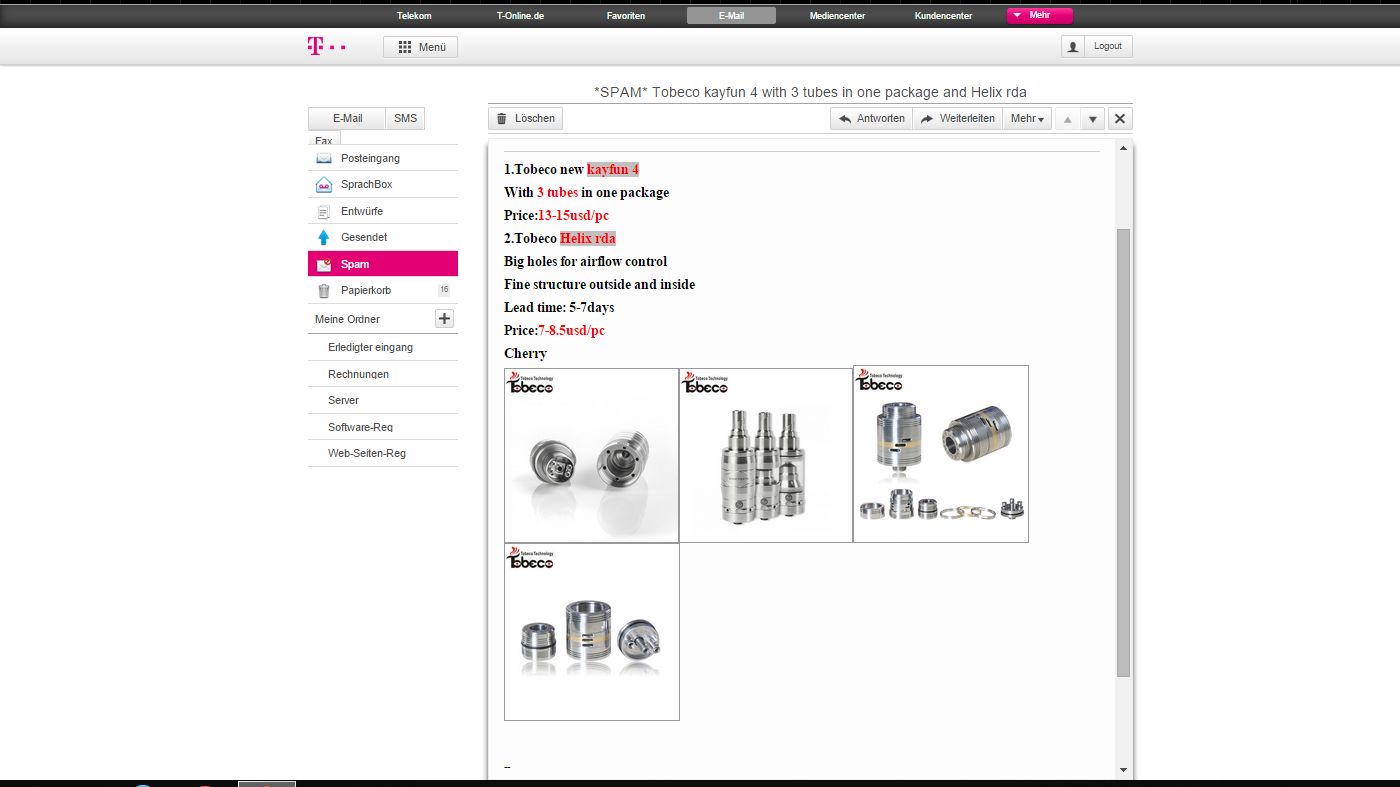Screen dimensions: 1400x787
Task: Open the Posteingang inbox folder
Action: pos(370,158)
